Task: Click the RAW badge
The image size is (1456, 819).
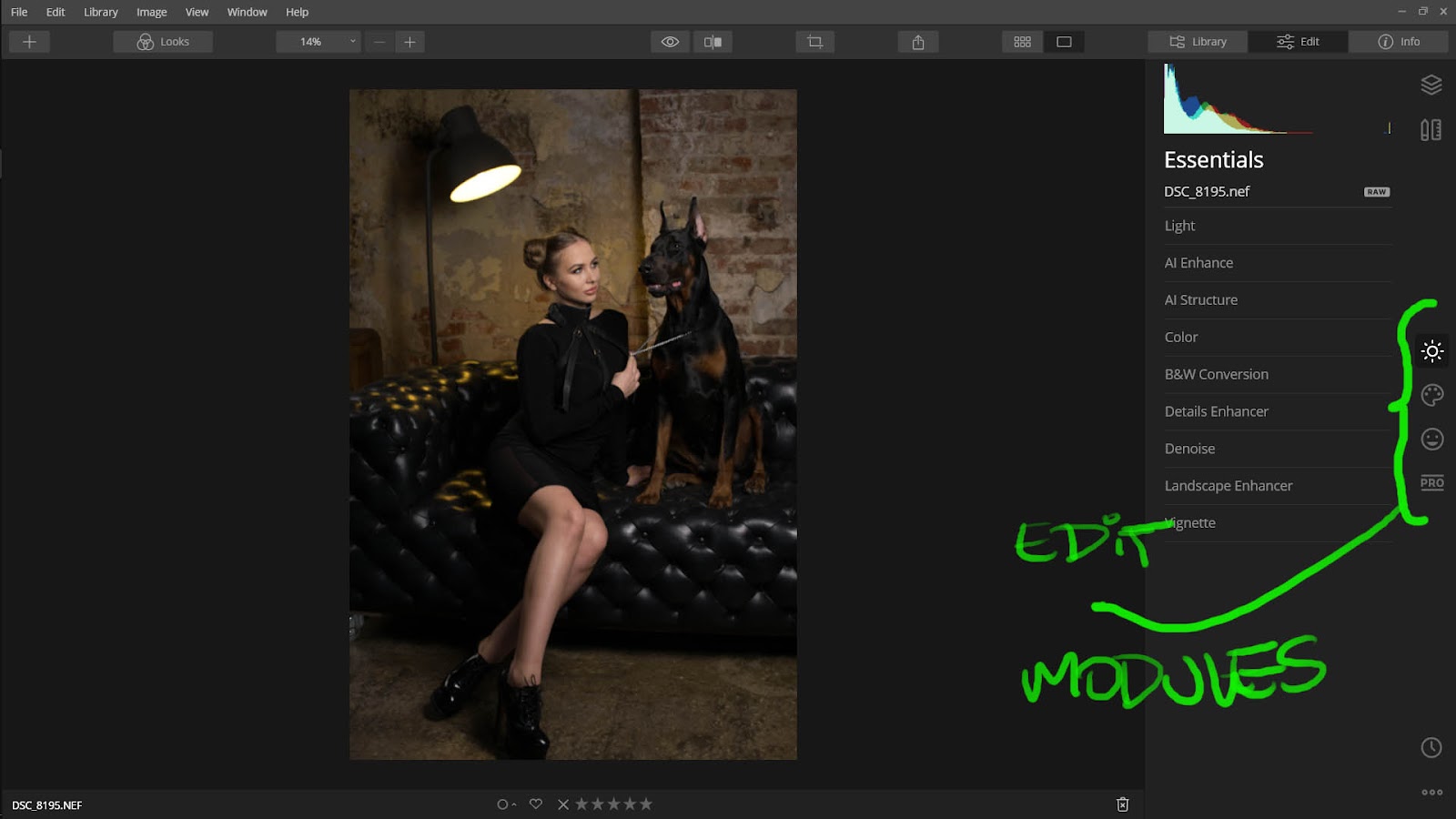Action: 1377,192
